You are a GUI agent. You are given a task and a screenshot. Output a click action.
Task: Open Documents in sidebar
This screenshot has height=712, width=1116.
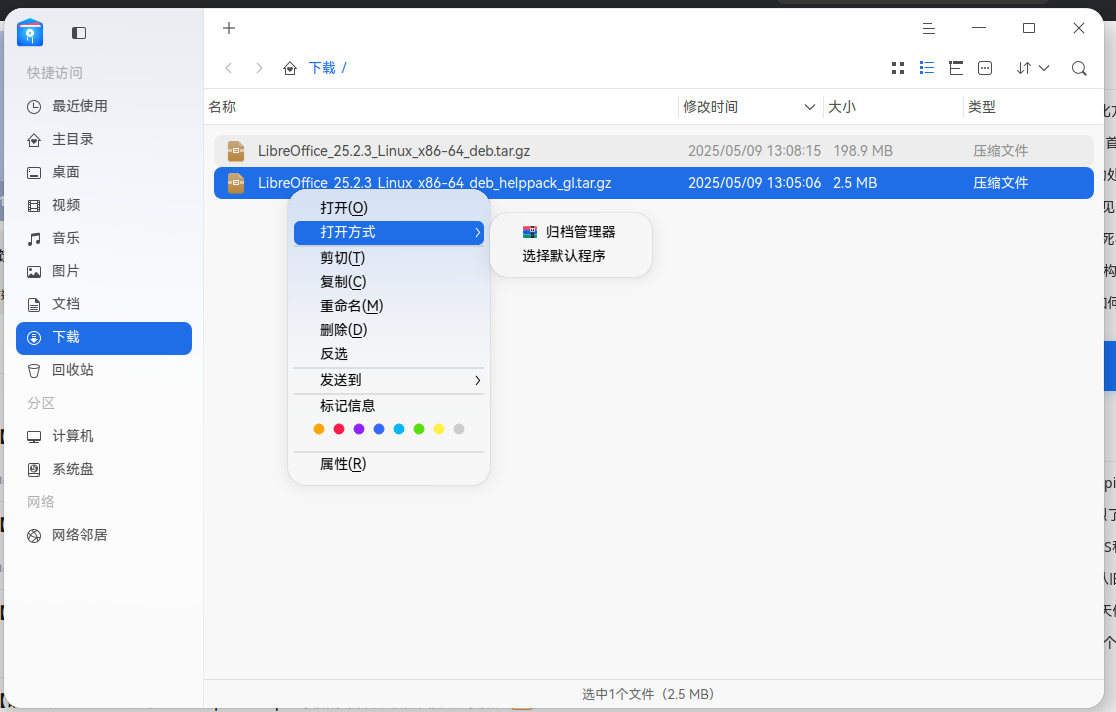pyautogui.click(x=104, y=304)
